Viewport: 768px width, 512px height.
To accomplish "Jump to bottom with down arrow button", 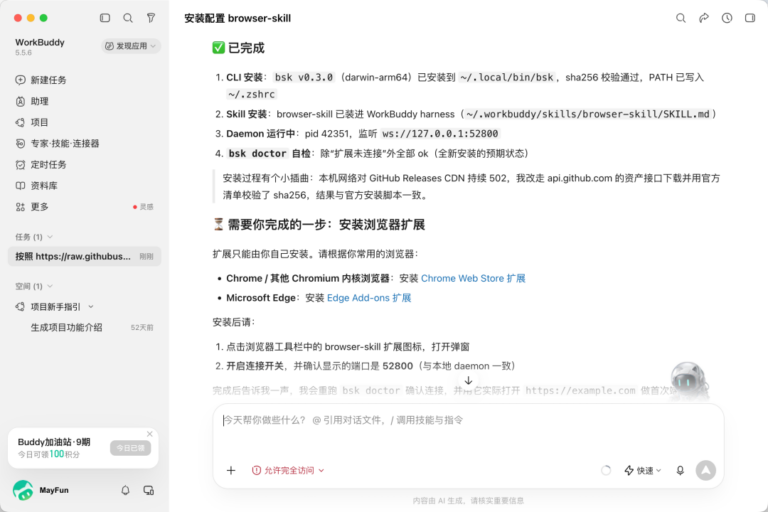I will pos(468,380).
